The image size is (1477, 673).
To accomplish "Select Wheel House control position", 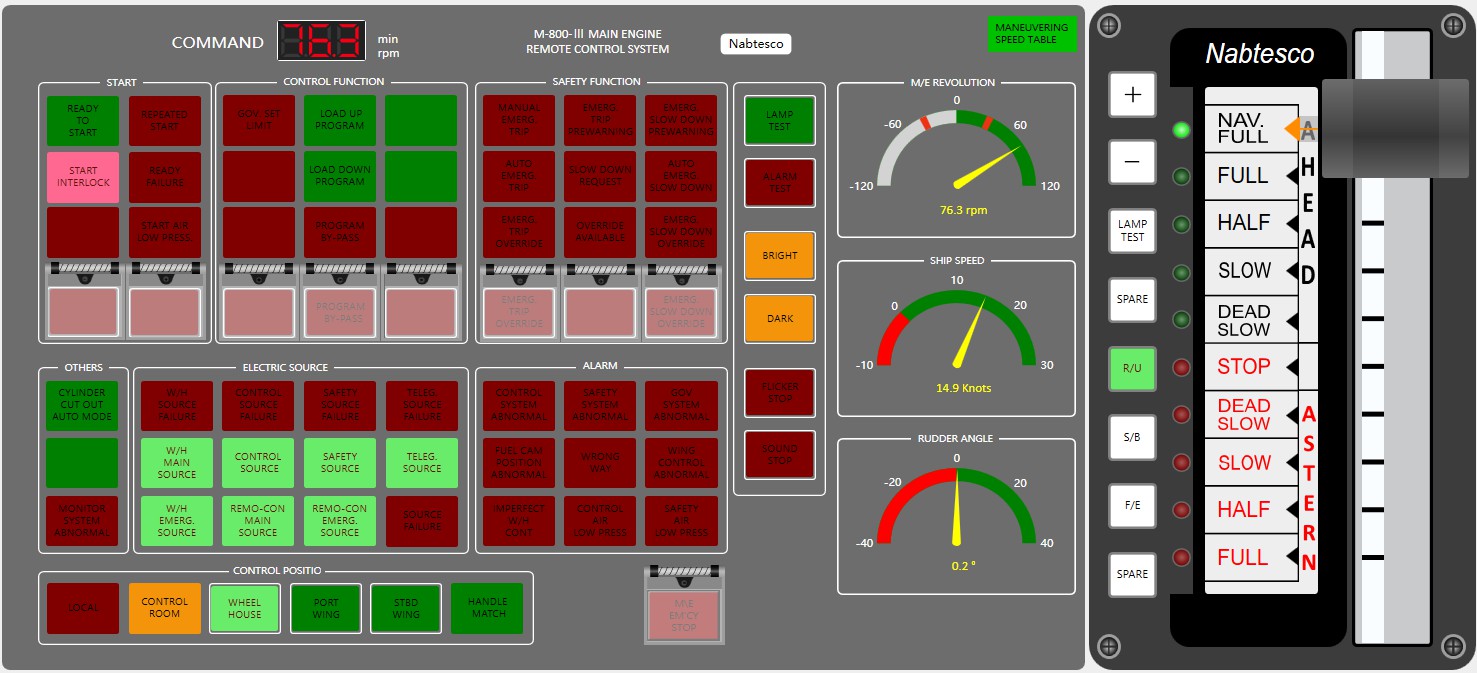I will click(245, 608).
